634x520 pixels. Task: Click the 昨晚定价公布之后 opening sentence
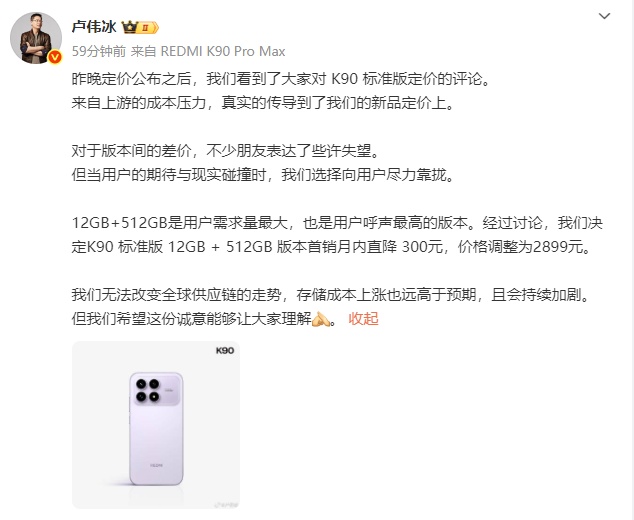coord(281,78)
